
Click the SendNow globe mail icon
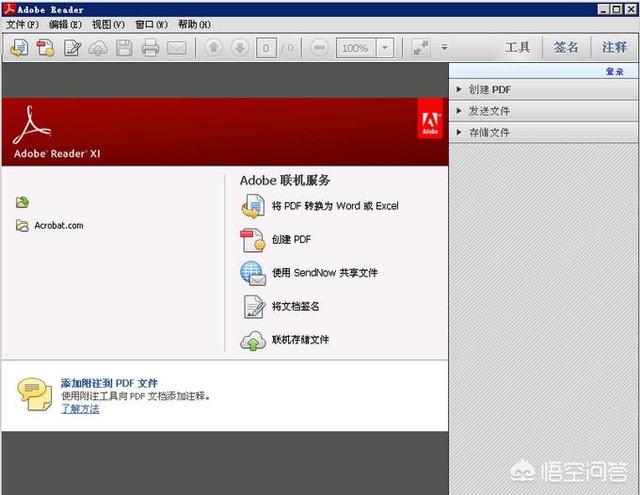(x=253, y=273)
